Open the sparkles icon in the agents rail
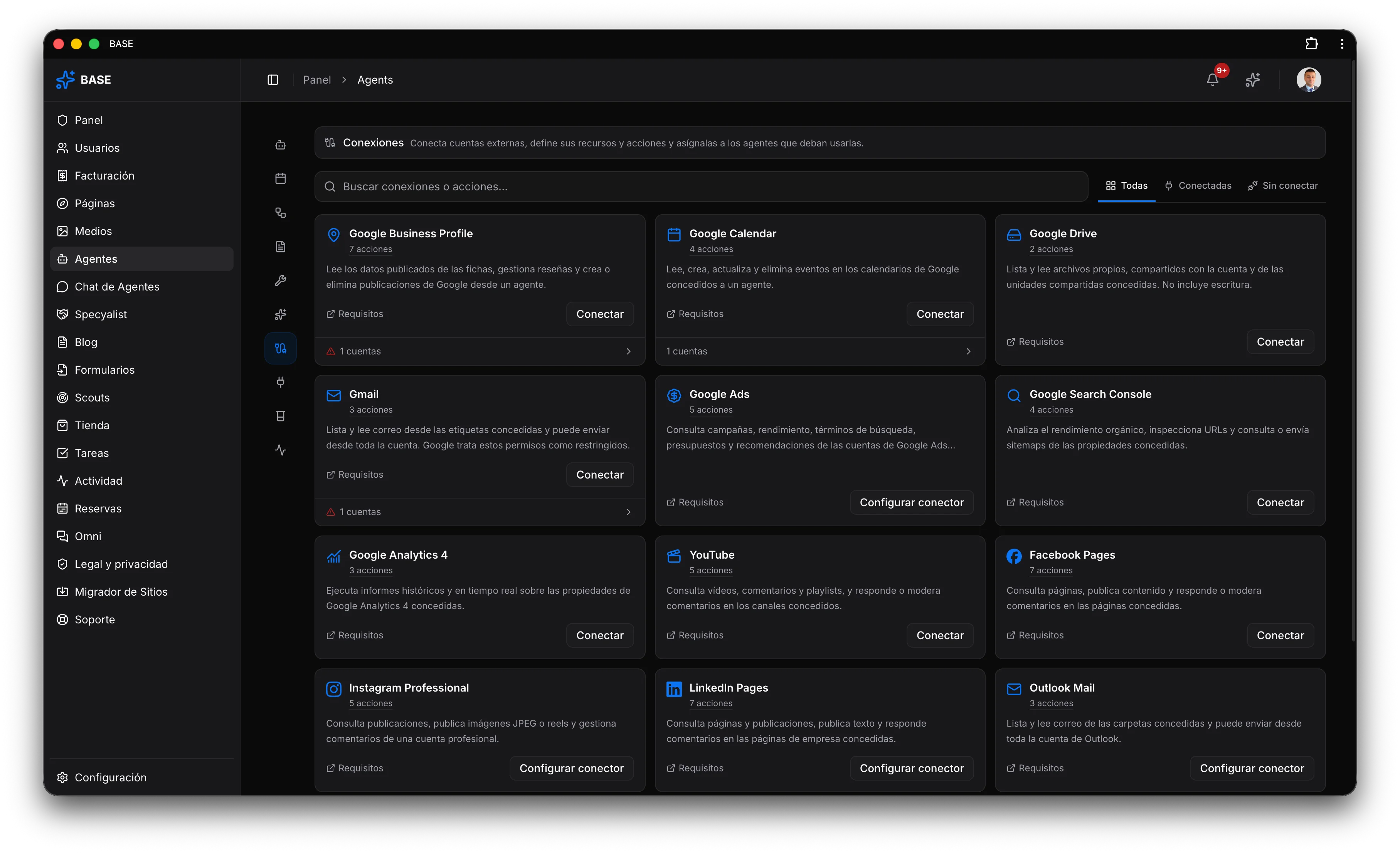Viewport: 1400px width, 853px height. (x=280, y=314)
